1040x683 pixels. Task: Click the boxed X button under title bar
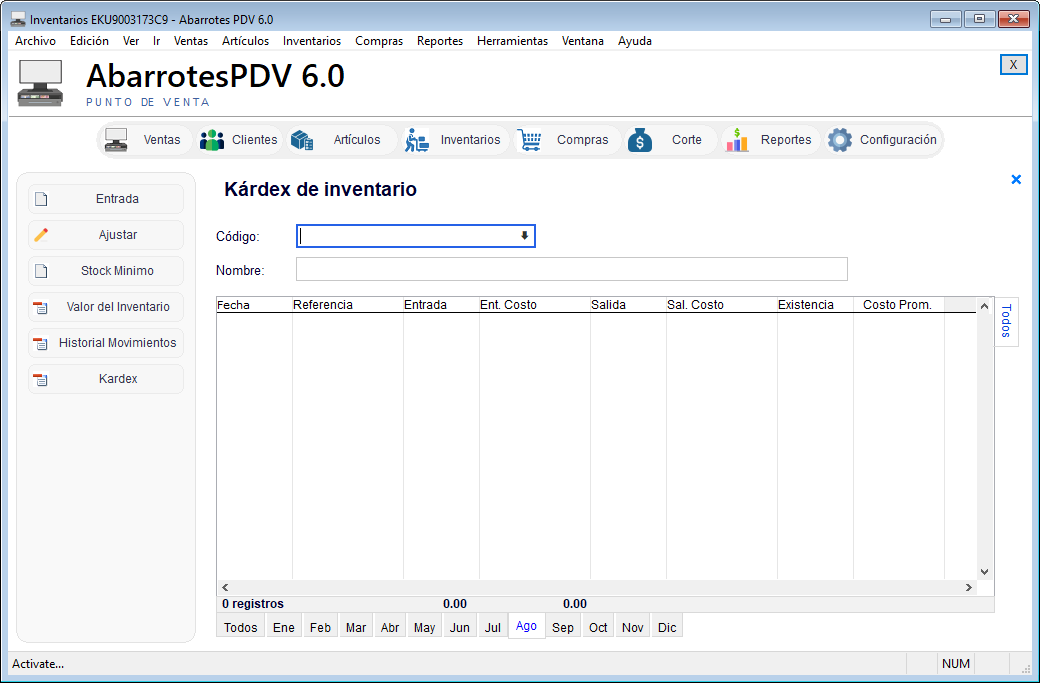click(1013, 64)
